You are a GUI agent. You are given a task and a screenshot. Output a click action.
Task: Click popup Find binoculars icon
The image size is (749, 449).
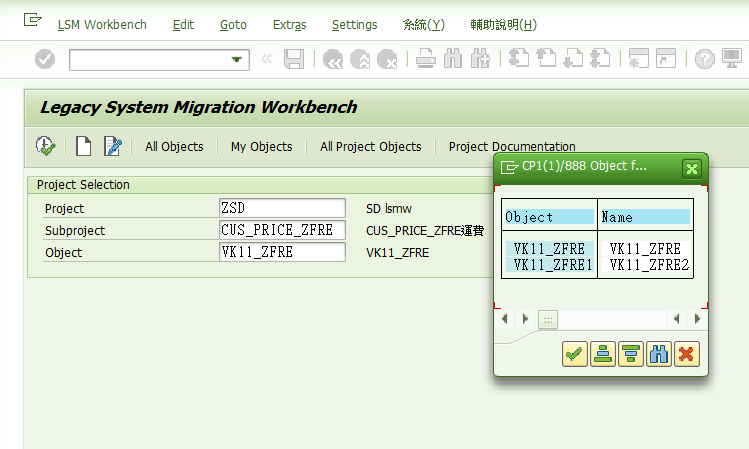(659, 354)
